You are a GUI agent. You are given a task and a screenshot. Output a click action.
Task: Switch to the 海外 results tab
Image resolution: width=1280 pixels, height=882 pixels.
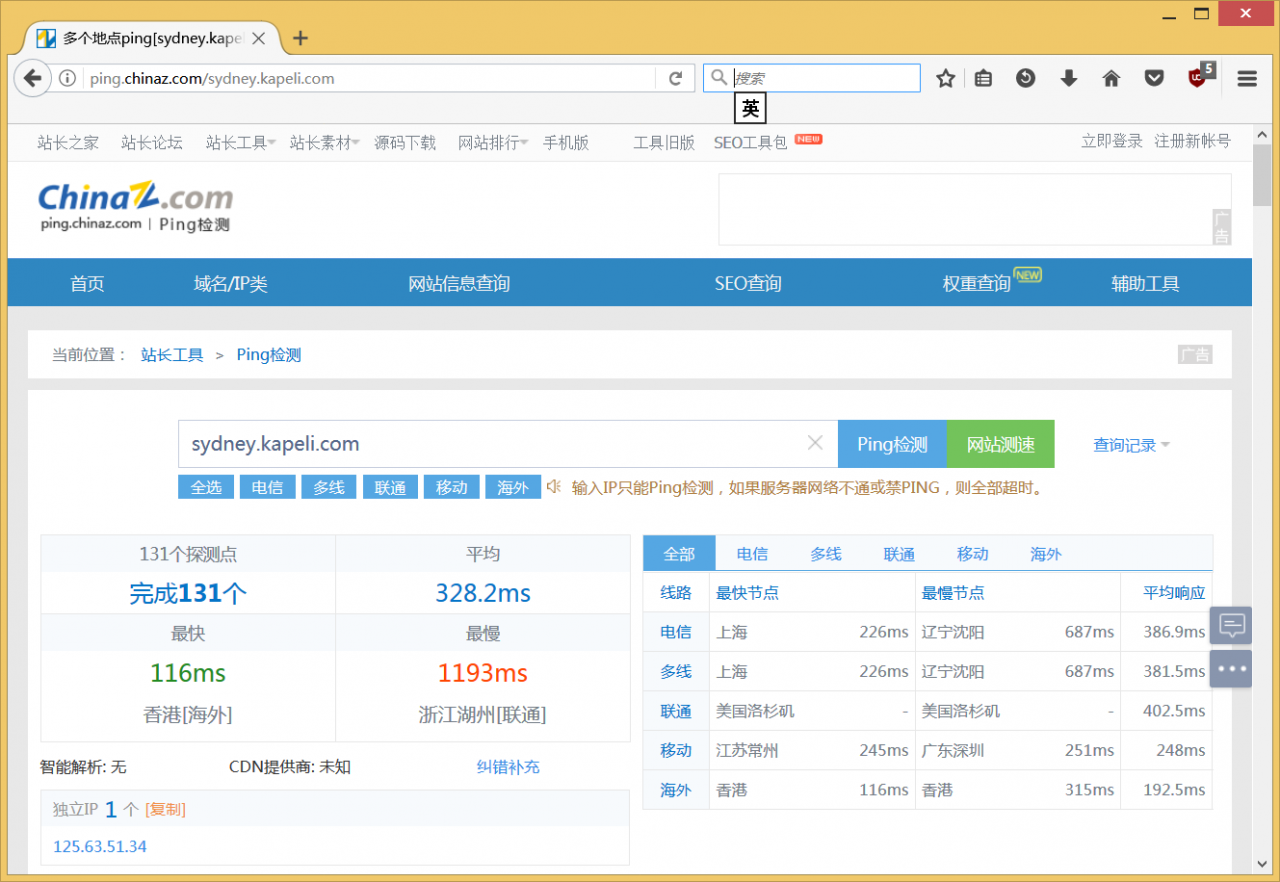[1045, 554]
